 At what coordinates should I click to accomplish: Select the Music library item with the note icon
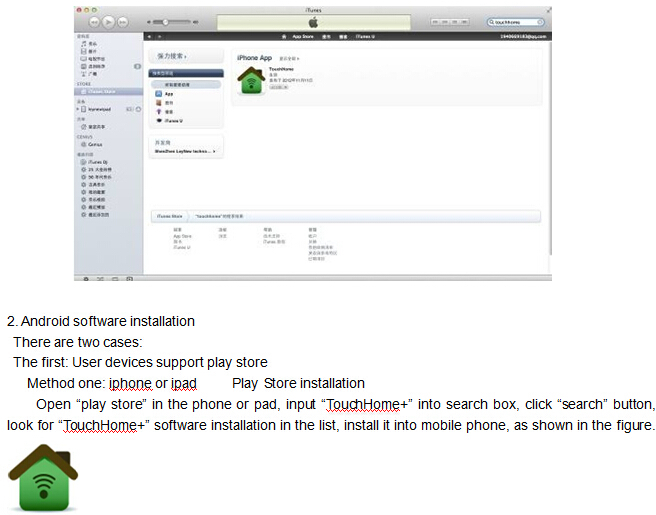pyautogui.click(x=89, y=44)
